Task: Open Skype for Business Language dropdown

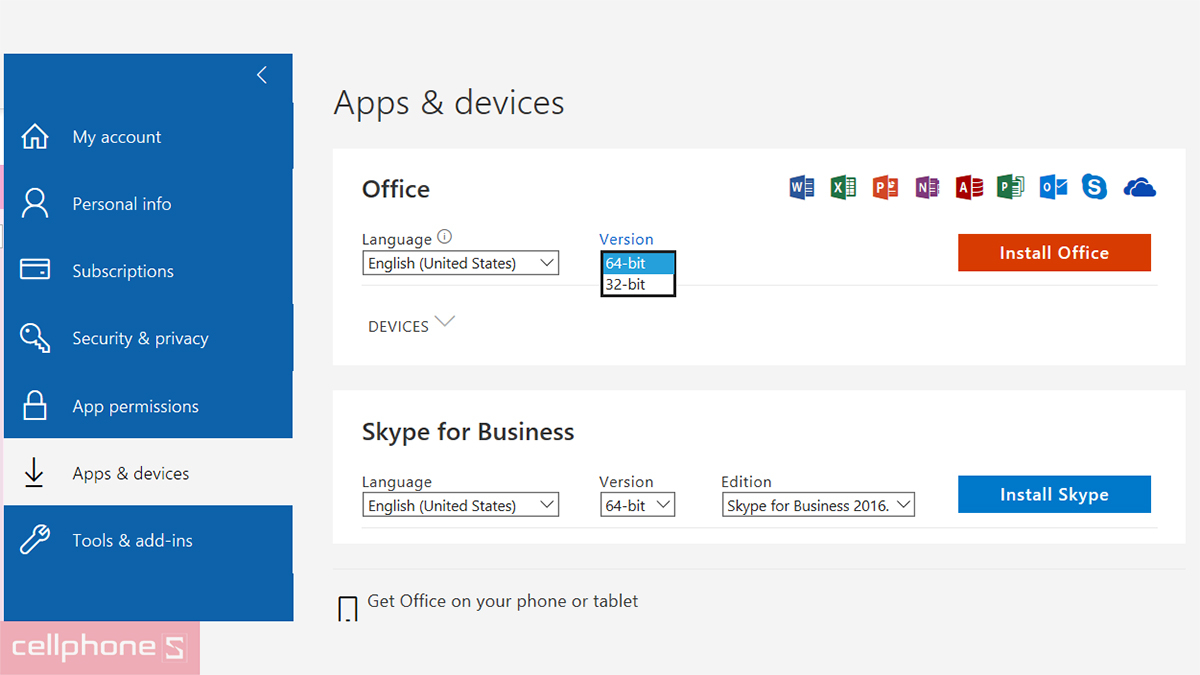Action: pos(460,505)
